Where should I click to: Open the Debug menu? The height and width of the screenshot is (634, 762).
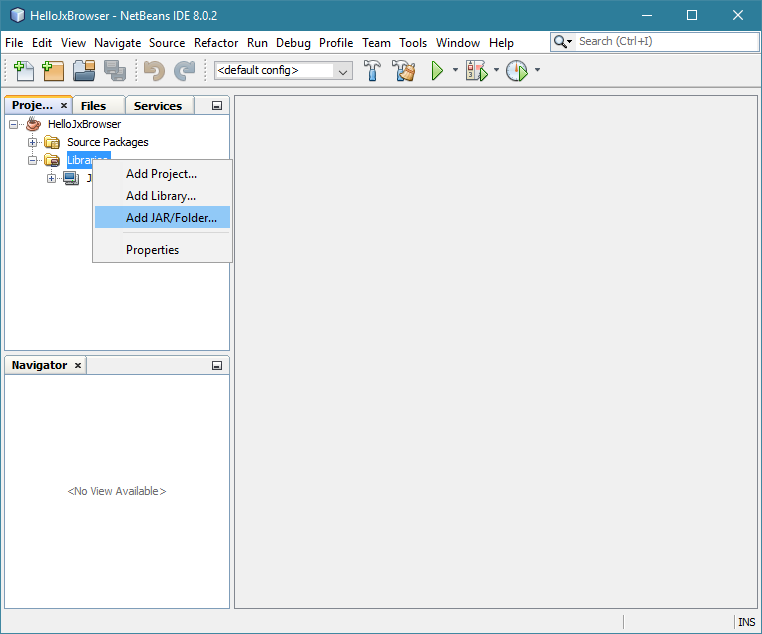[x=294, y=43]
